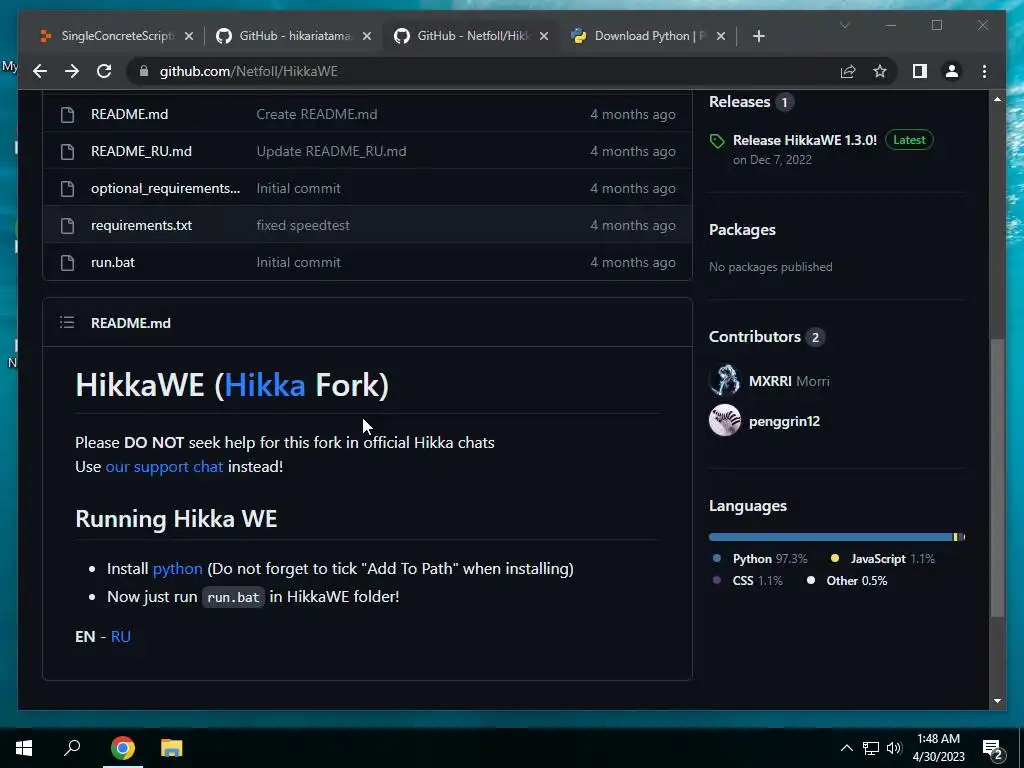
Task: Click the README.md header title
Action: (x=131, y=323)
